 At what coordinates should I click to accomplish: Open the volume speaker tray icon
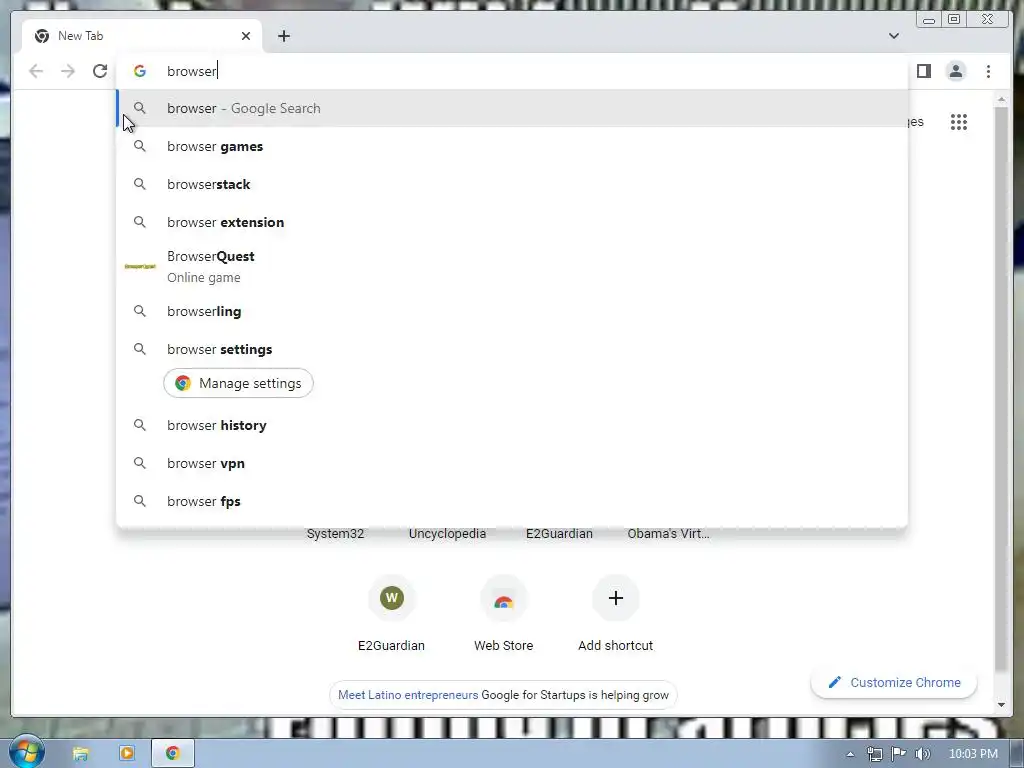tap(923, 754)
